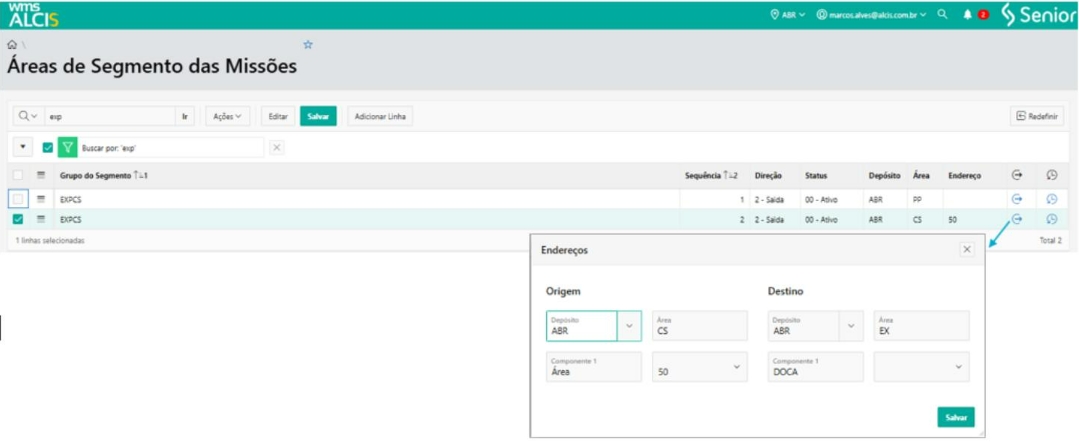Screen dimensions: 1079x442
Task: Open row menu for sequence 2 row
Action: [x=41, y=219]
